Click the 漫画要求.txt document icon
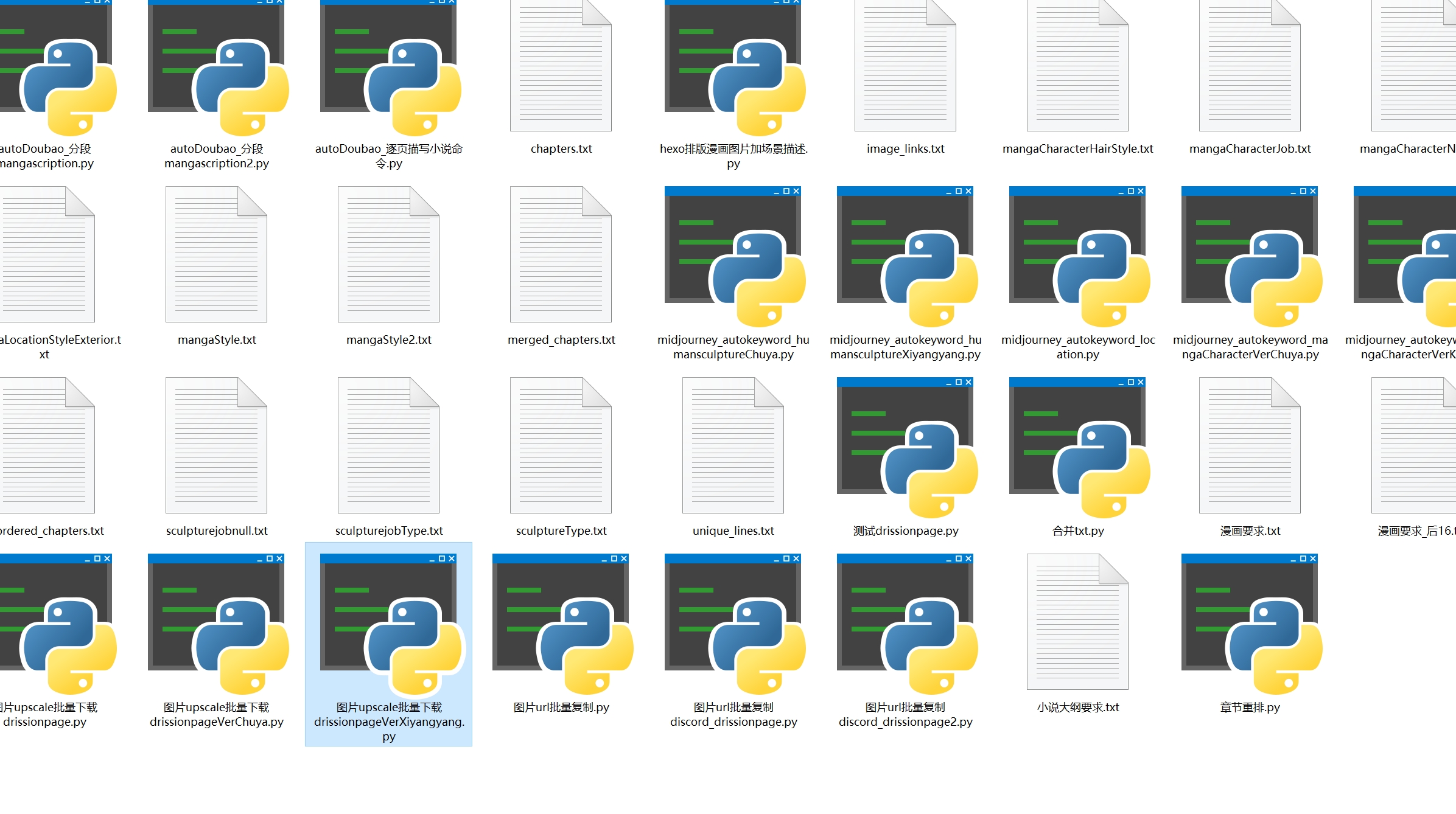 pos(1250,445)
